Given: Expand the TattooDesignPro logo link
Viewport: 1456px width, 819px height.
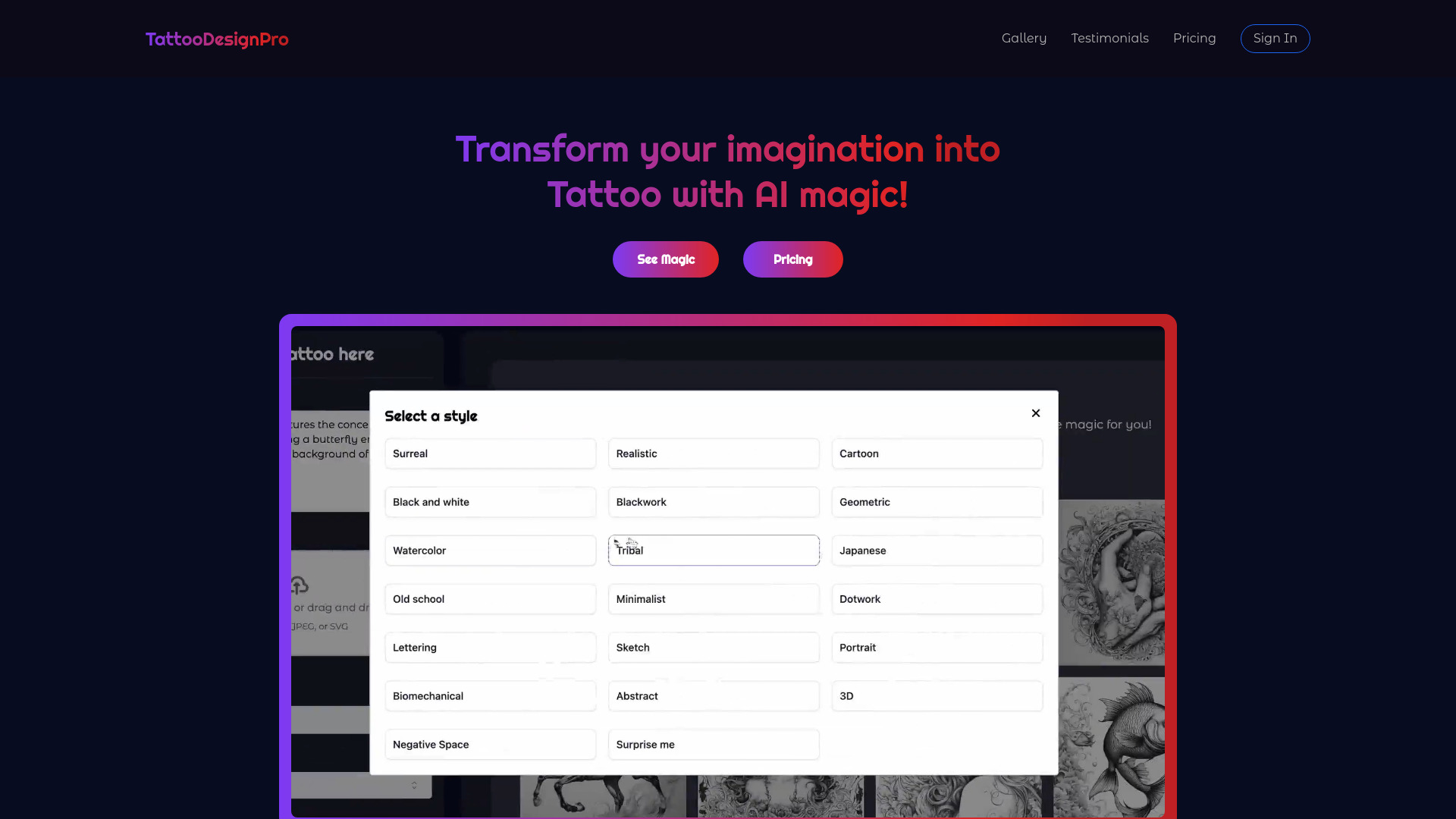Looking at the screenshot, I should point(216,38).
